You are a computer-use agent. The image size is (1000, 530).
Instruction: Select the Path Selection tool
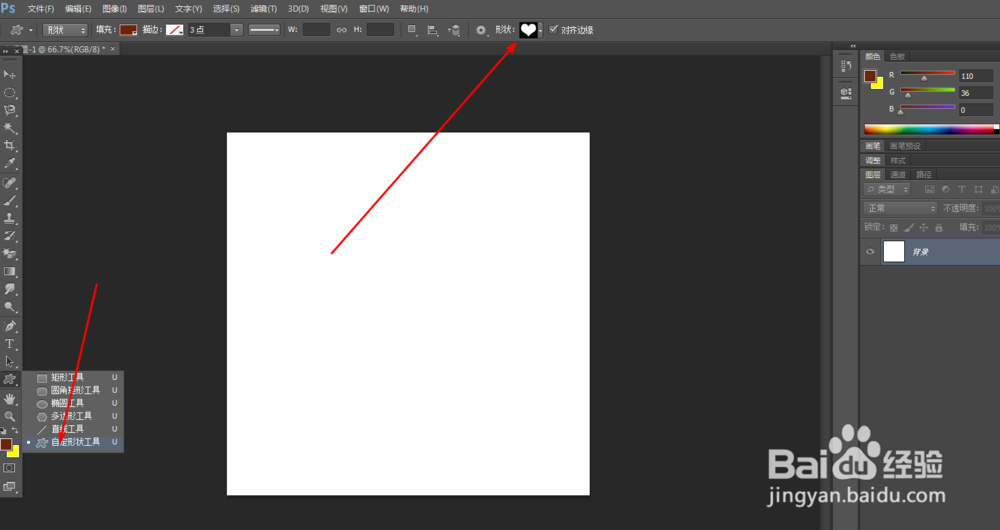click(x=10, y=362)
